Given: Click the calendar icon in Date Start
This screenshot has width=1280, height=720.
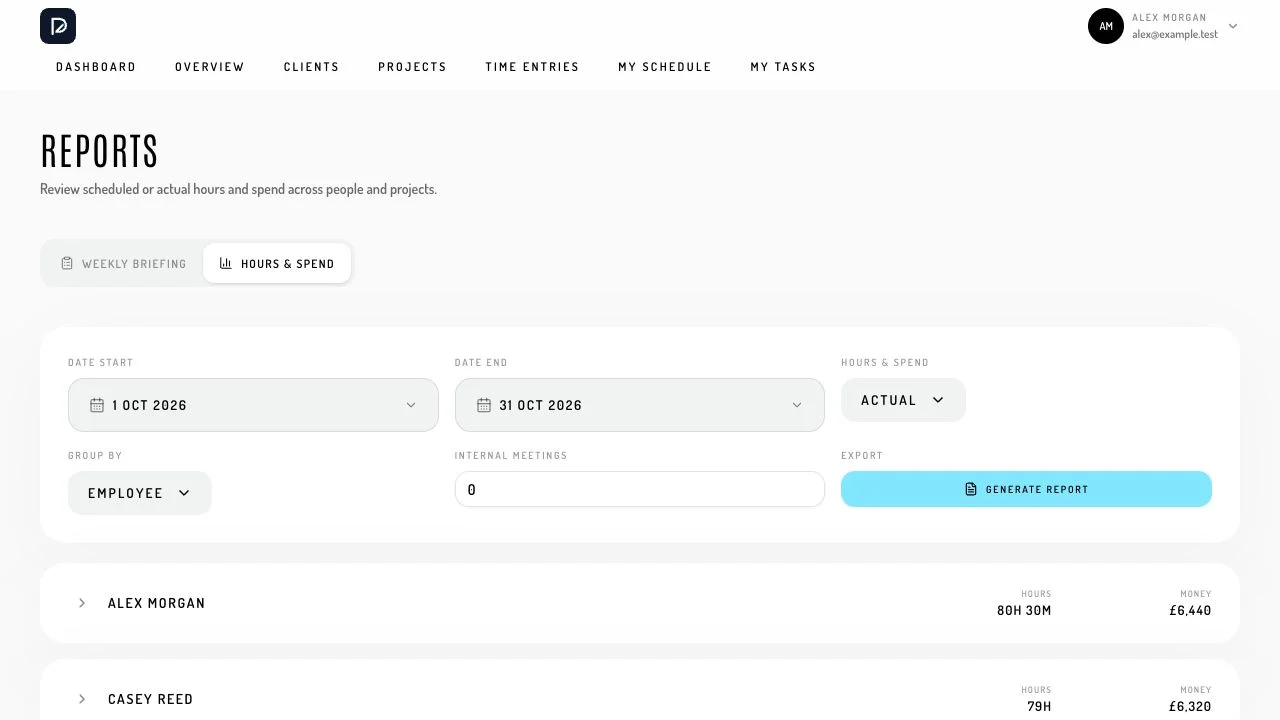Looking at the screenshot, I should [97, 405].
